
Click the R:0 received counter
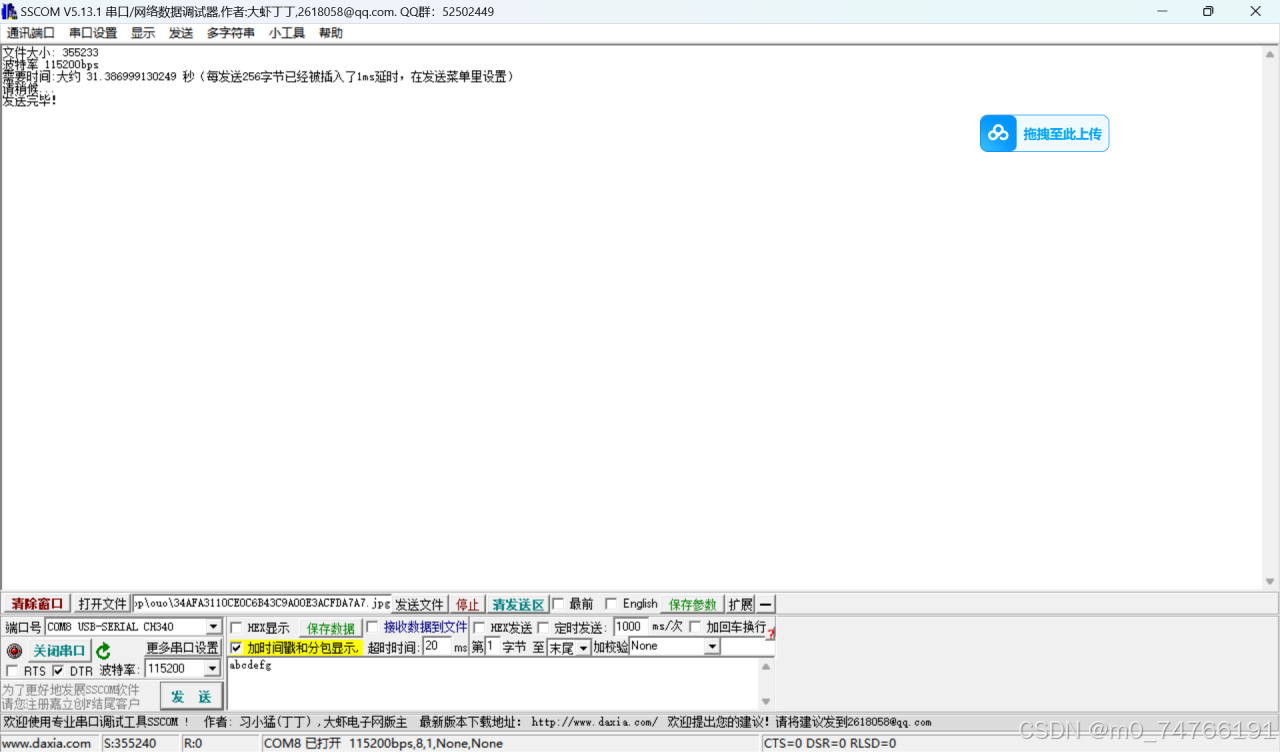click(x=194, y=743)
